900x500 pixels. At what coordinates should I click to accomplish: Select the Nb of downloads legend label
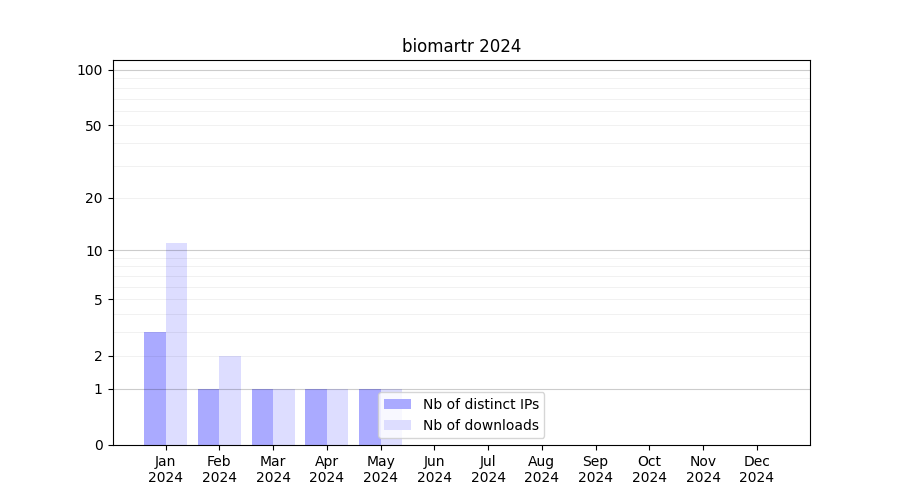(480, 425)
